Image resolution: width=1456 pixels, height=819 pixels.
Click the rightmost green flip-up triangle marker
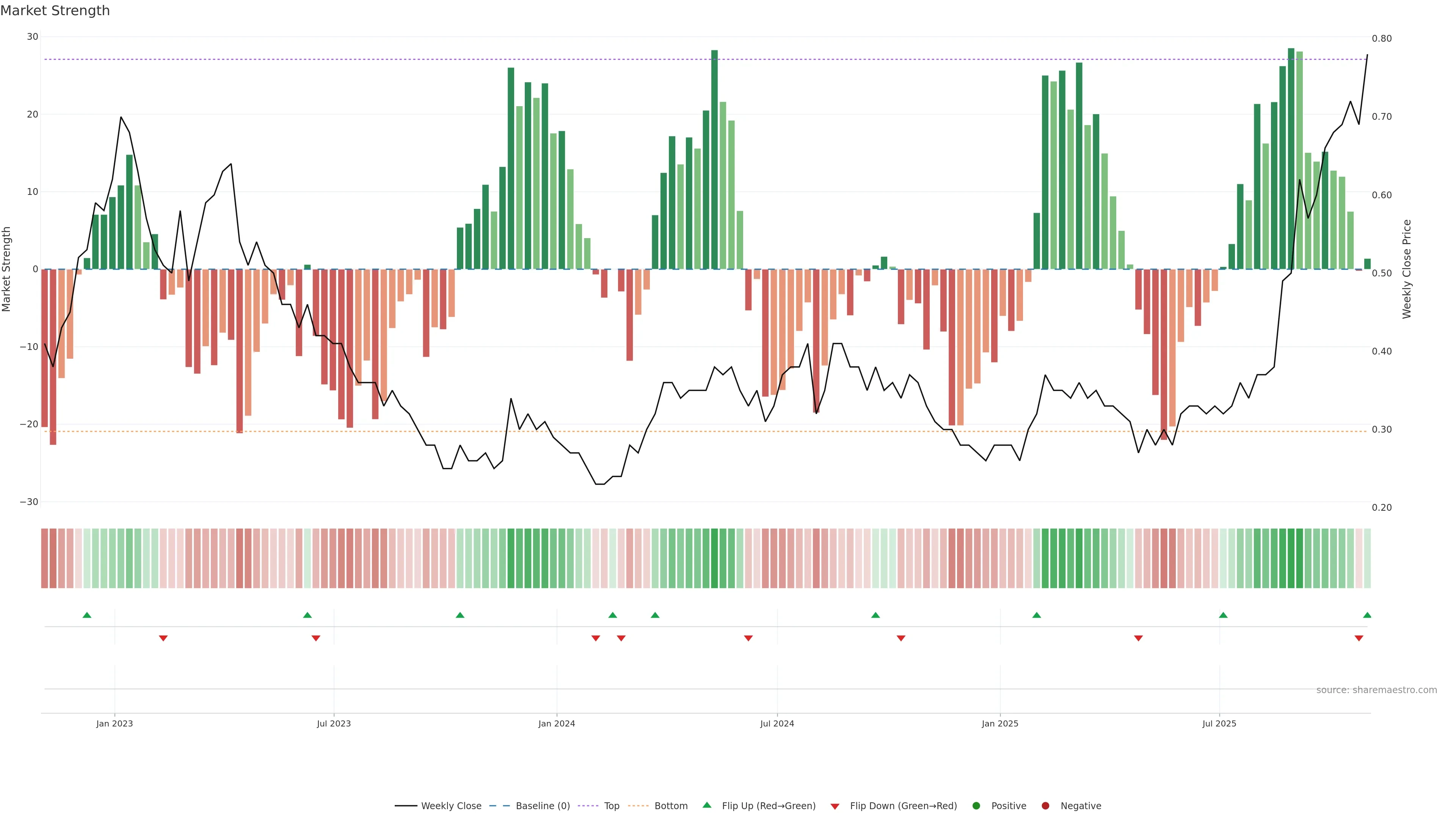pos(1367,615)
